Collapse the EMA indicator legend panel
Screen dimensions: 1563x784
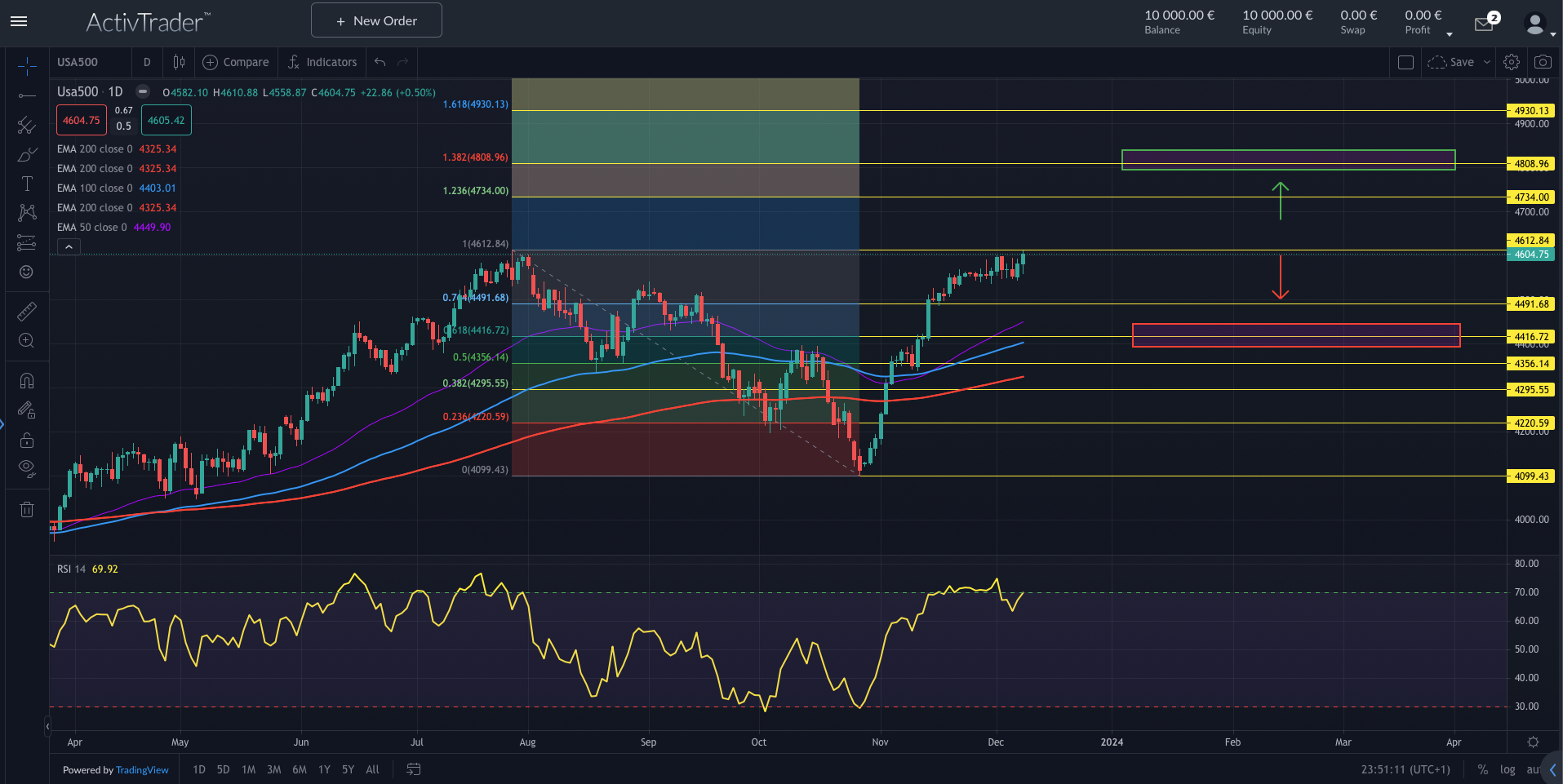point(68,246)
